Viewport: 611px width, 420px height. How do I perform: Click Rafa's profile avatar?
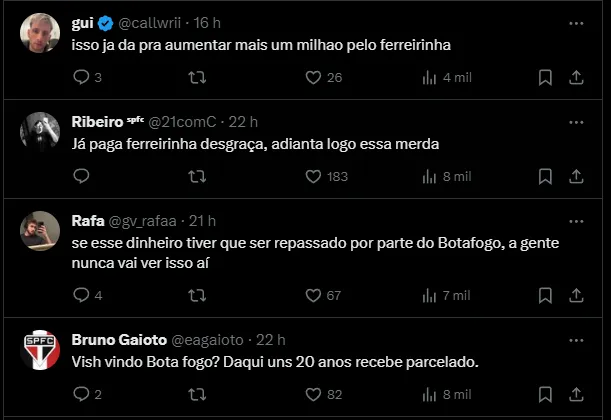click(x=38, y=231)
